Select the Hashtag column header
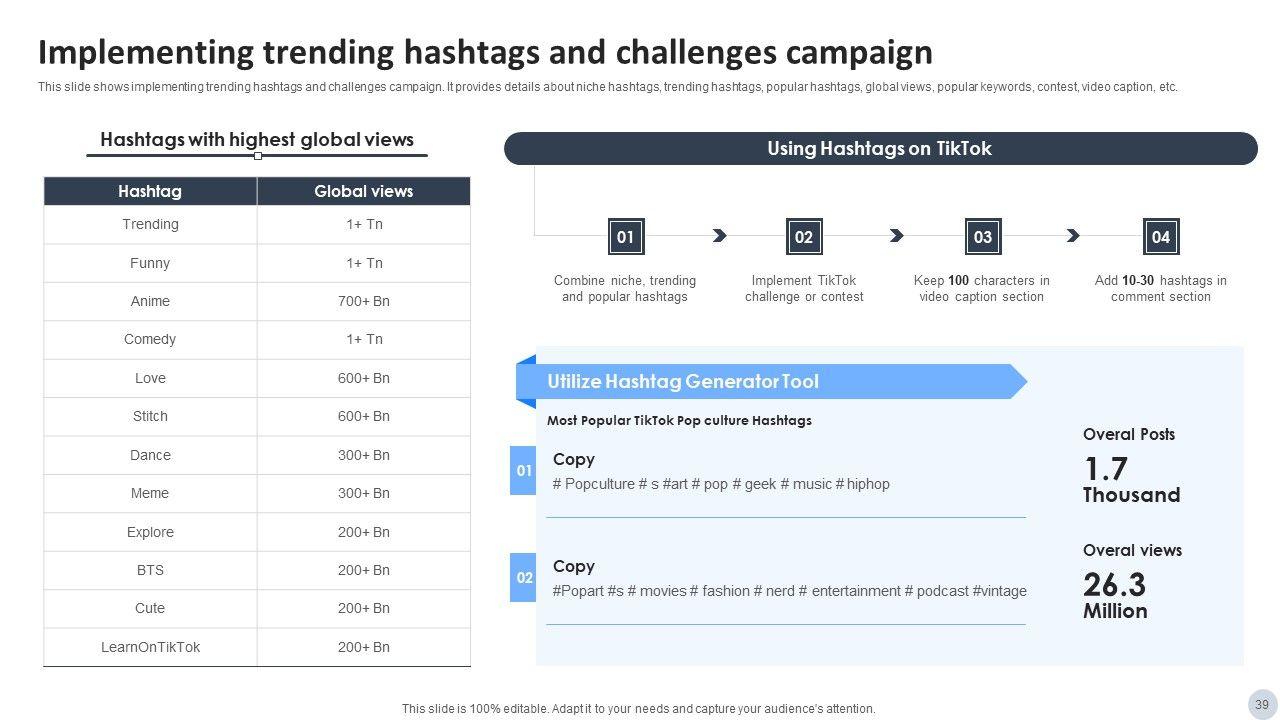 (150, 191)
